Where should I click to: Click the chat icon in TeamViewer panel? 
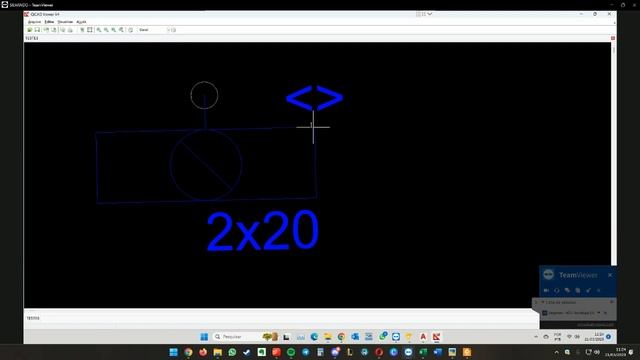point(567,290)
